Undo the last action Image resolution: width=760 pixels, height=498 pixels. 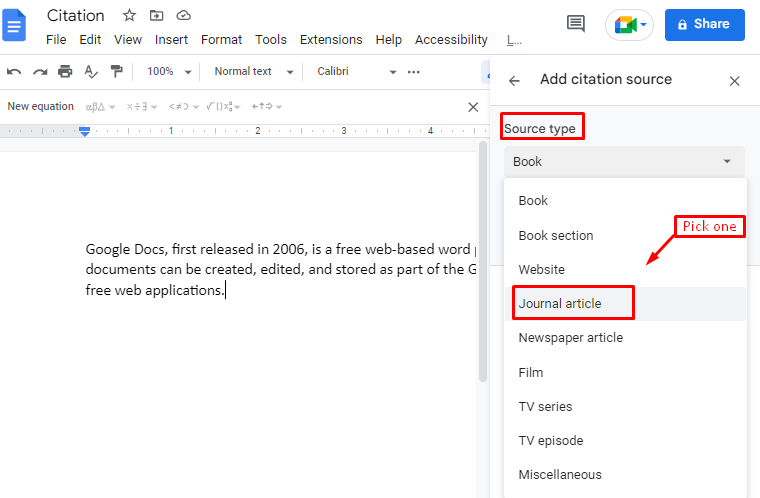coord(14,72)
